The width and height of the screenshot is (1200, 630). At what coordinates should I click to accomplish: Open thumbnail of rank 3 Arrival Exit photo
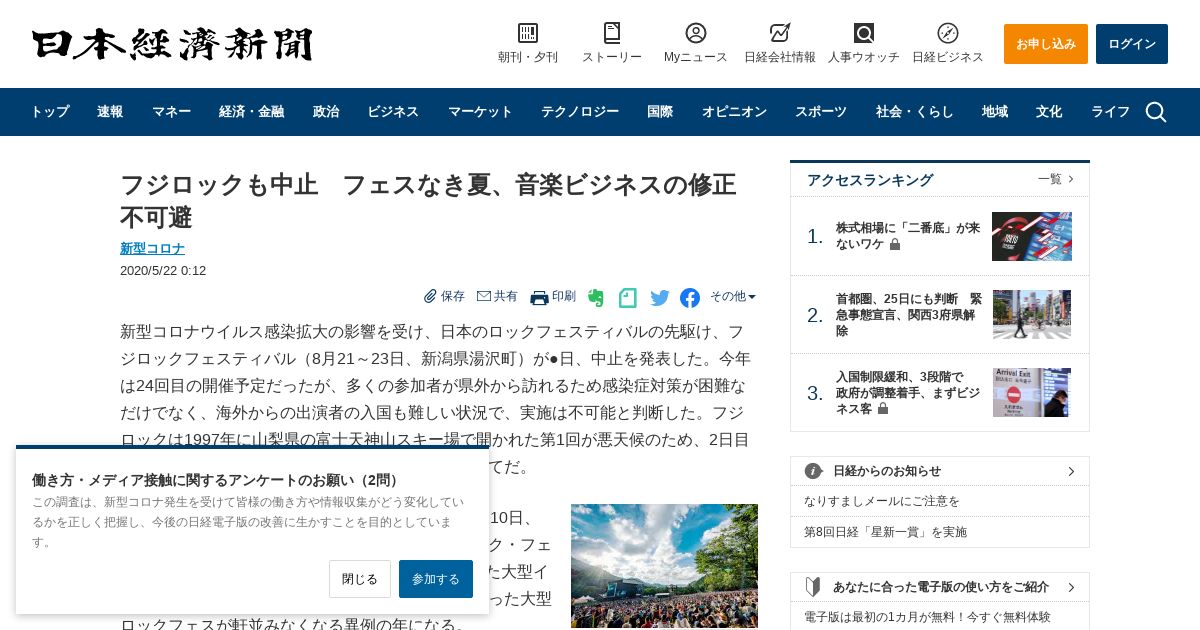[x=1032, y=392]
